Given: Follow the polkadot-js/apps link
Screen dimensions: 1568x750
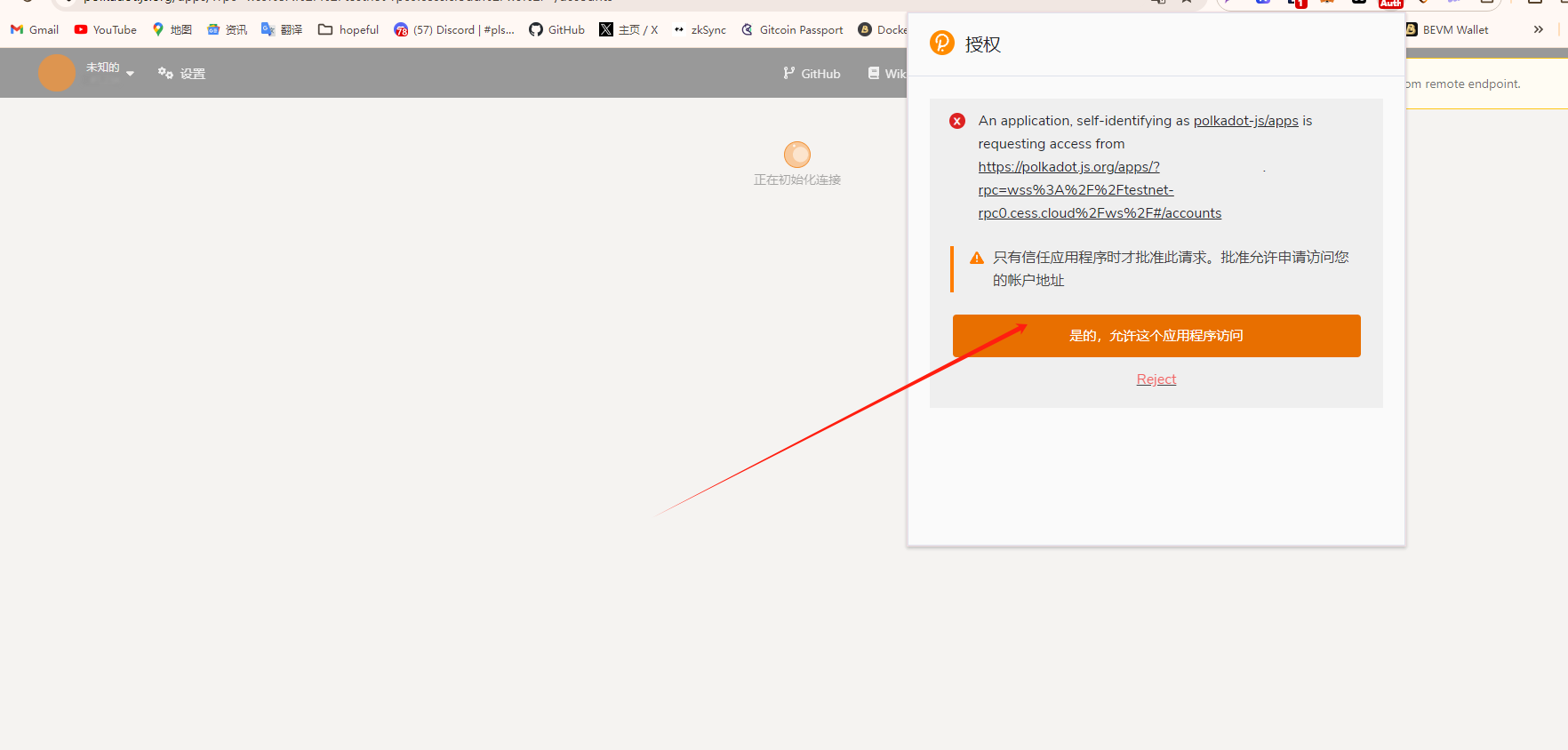Looking at the screenshot, I should [x=1245, y=121].
